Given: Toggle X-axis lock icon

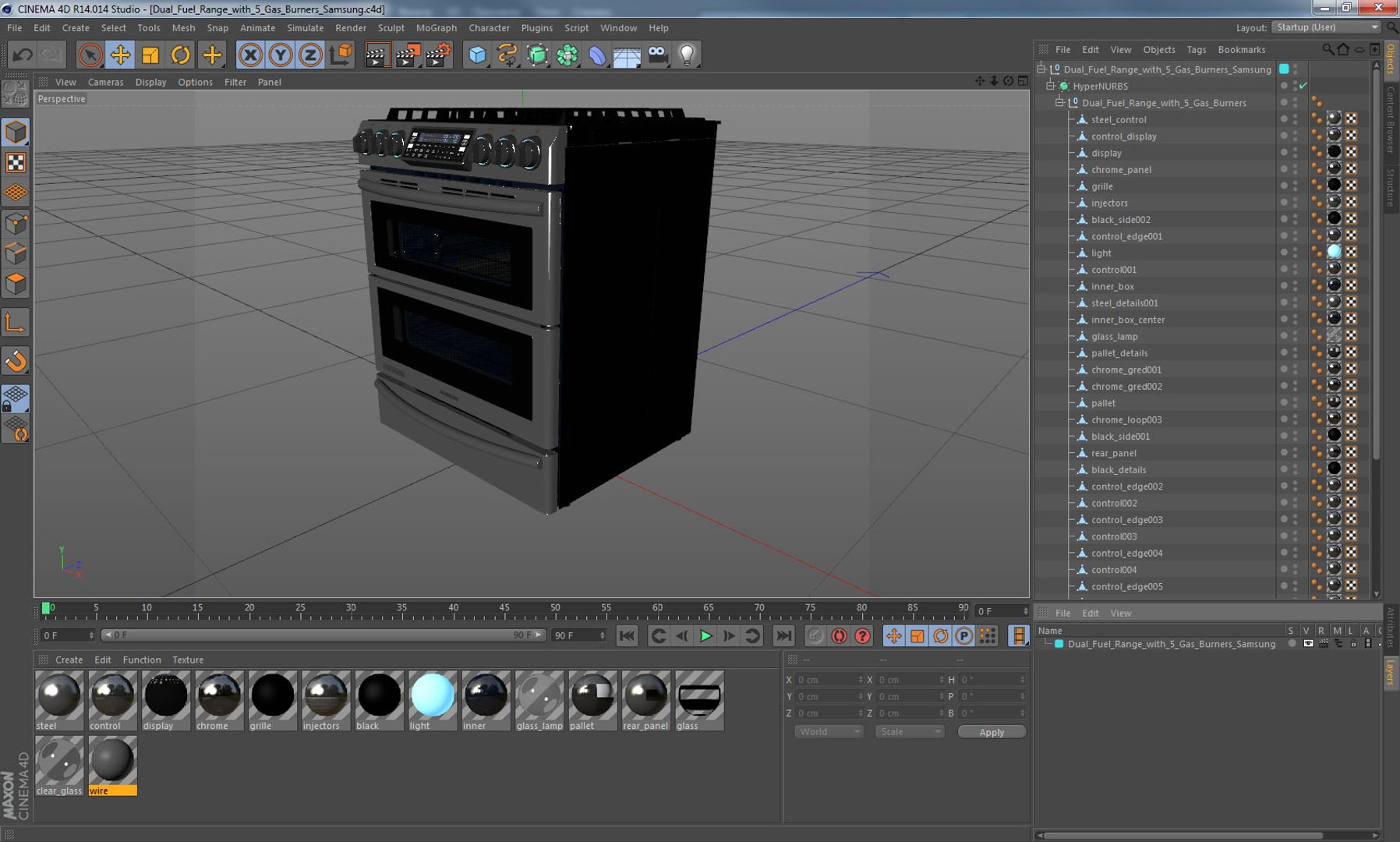Looking at the screenshot, I should click(250, 55).
